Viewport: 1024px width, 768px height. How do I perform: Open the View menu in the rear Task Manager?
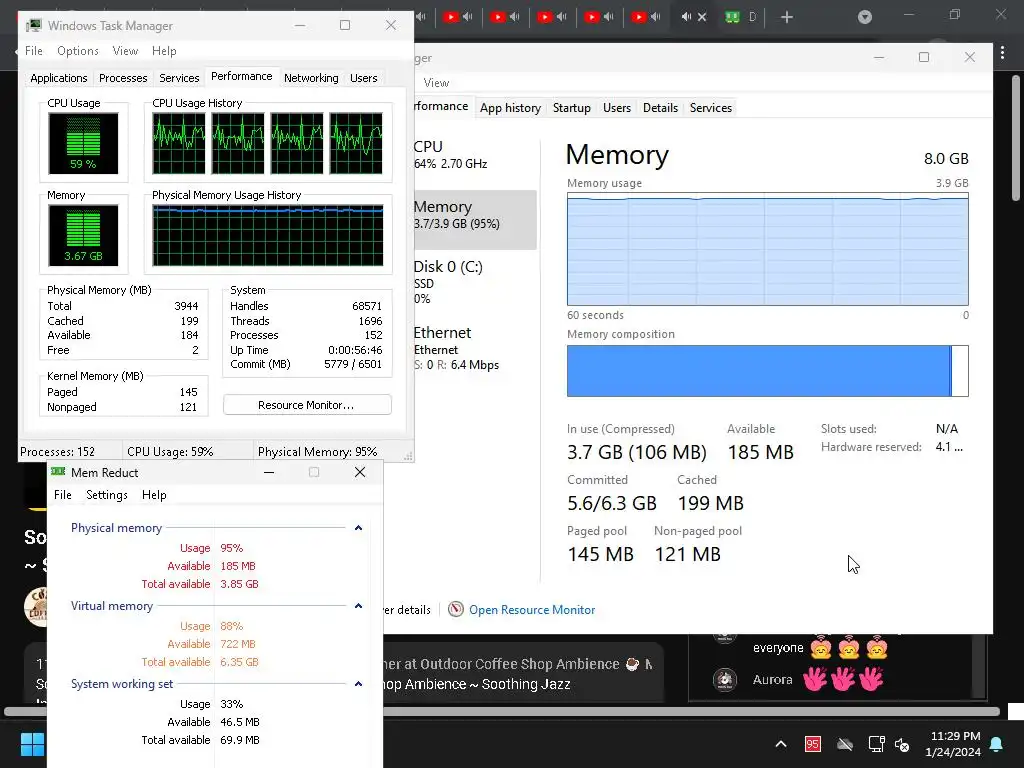pyautogui.click(x=436, y=83)
